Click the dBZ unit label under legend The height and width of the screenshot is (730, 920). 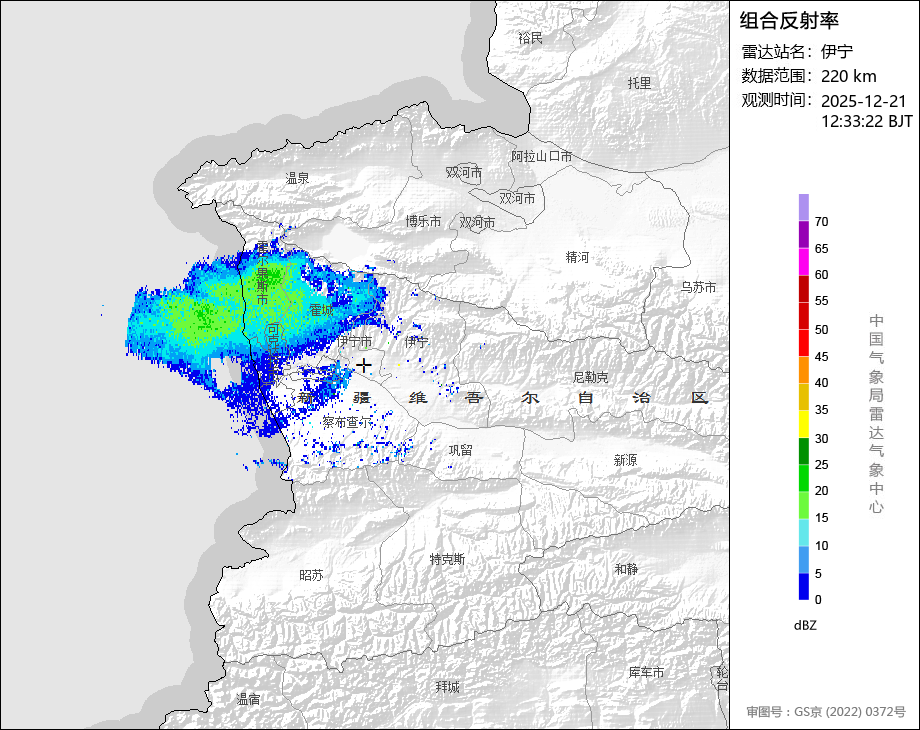pos(805,626)
